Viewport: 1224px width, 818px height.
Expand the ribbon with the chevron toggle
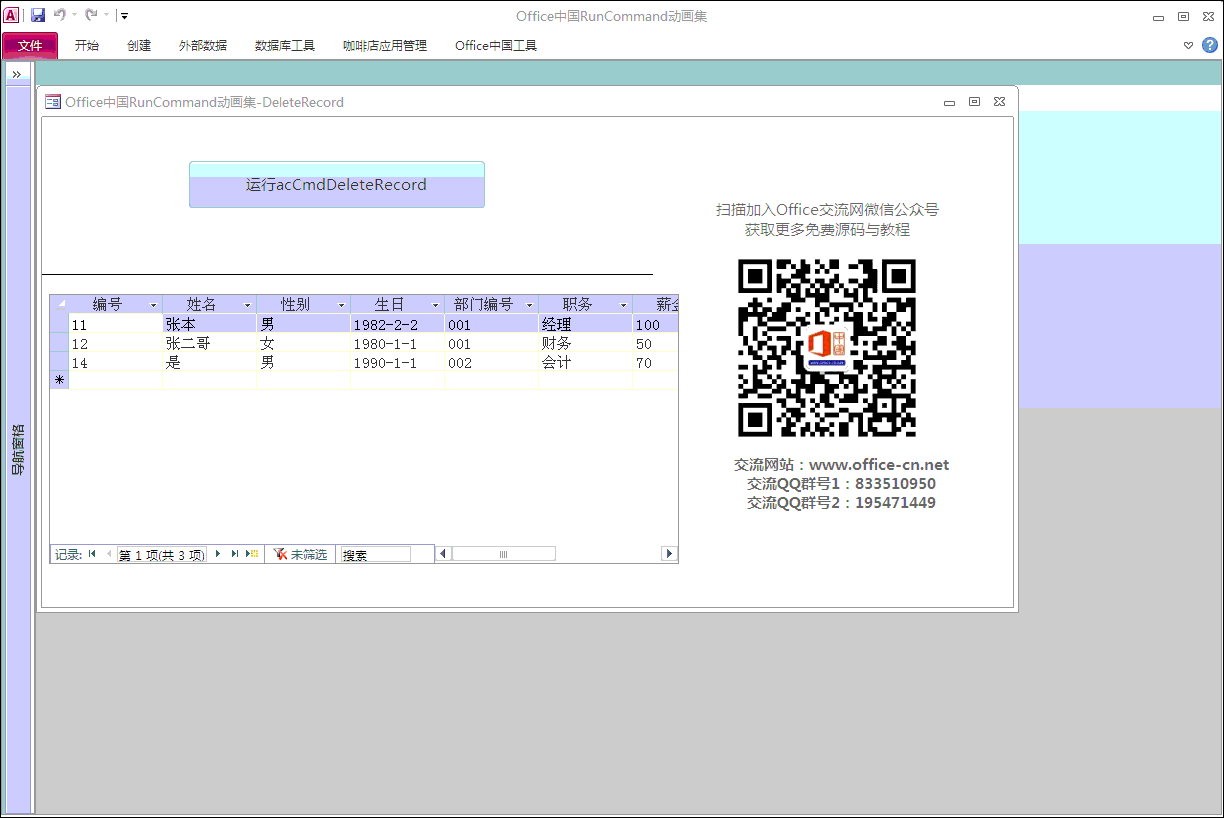point(1188,45)
